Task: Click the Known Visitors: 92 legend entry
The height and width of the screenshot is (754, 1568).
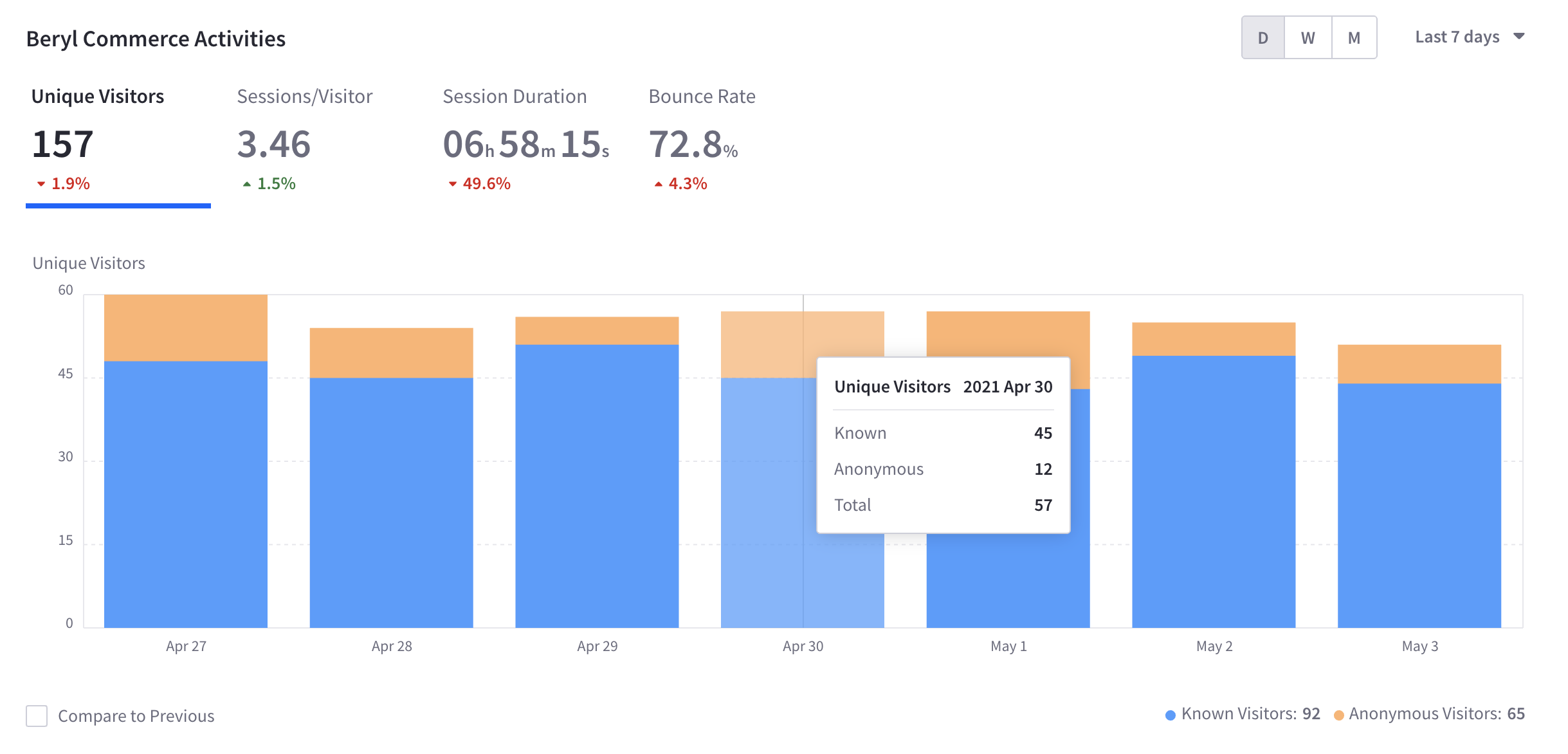Action: [x=1243, y=714]
